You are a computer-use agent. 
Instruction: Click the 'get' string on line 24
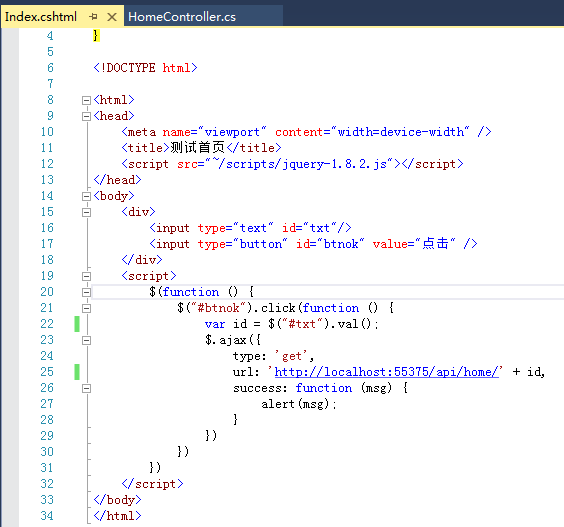291,356
